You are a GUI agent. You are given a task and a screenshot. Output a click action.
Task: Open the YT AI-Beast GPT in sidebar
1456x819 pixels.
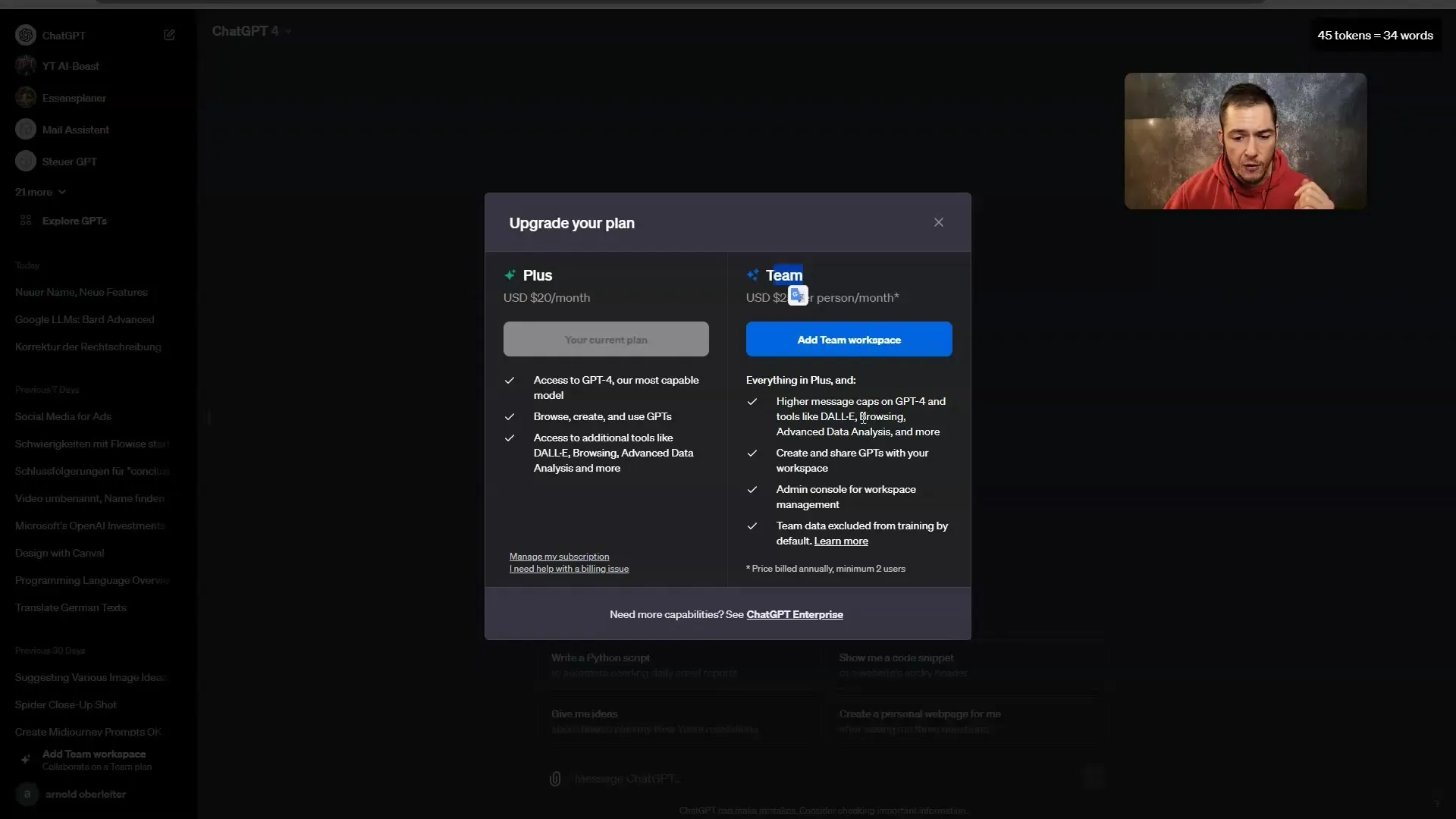(x=71, y=66)
